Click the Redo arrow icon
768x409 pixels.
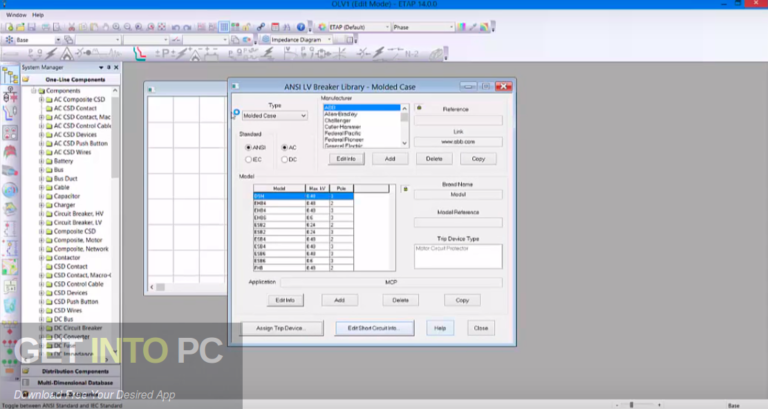point(187,27)
